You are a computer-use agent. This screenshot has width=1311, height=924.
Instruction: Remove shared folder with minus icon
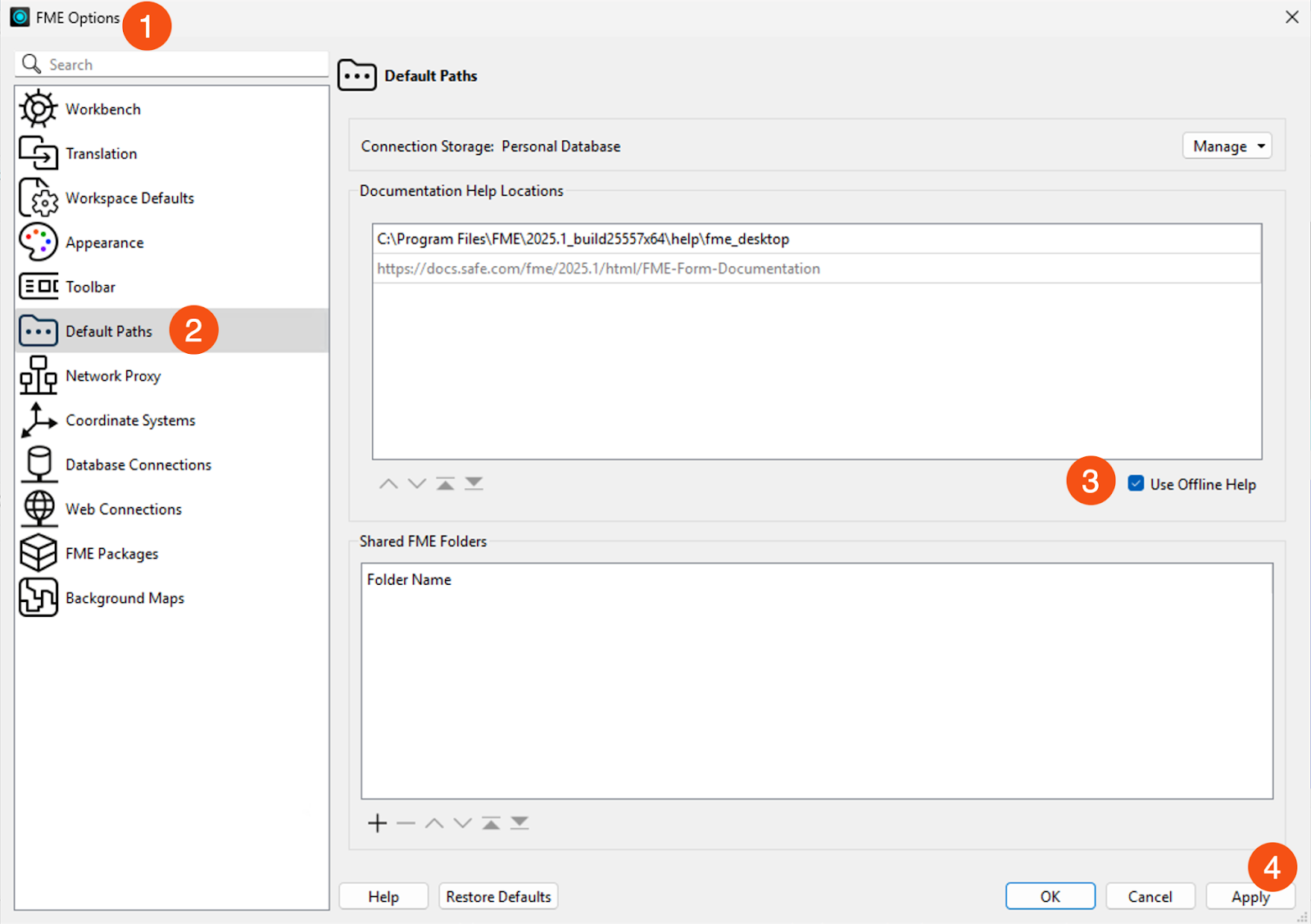(406, 823)
